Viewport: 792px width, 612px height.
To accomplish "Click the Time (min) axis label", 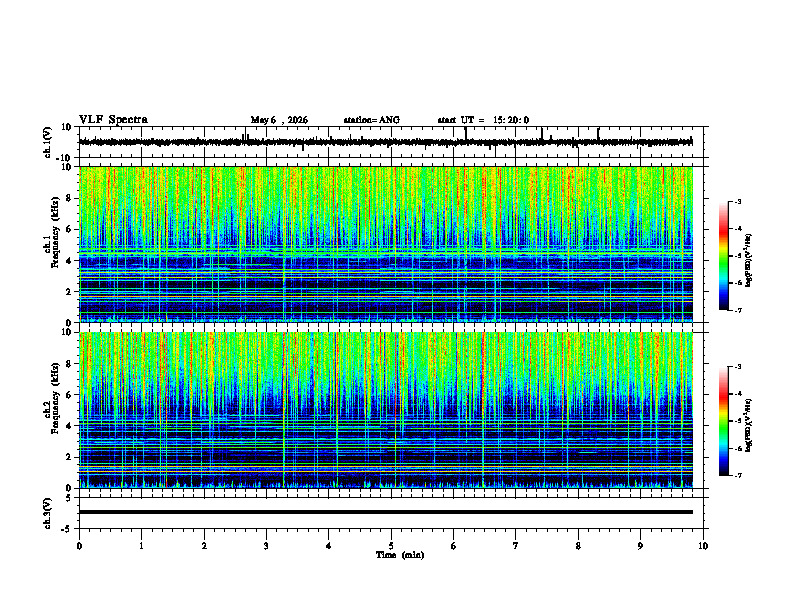I will 400,555.
